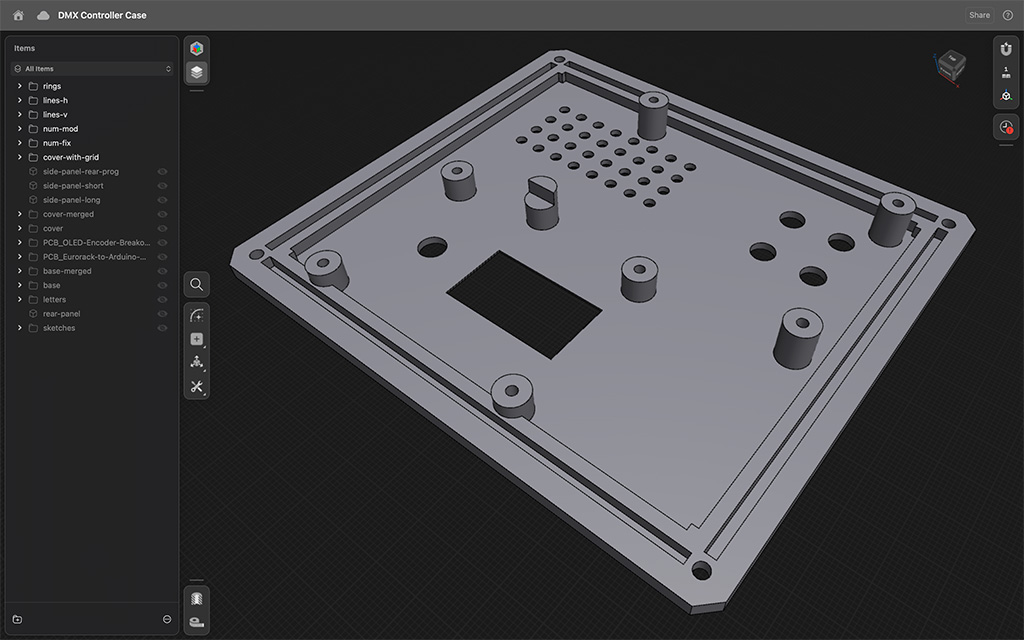This screenshot has width=1024, height=640.
Task: Click the cloud sync icon
Action: (43, 15)
